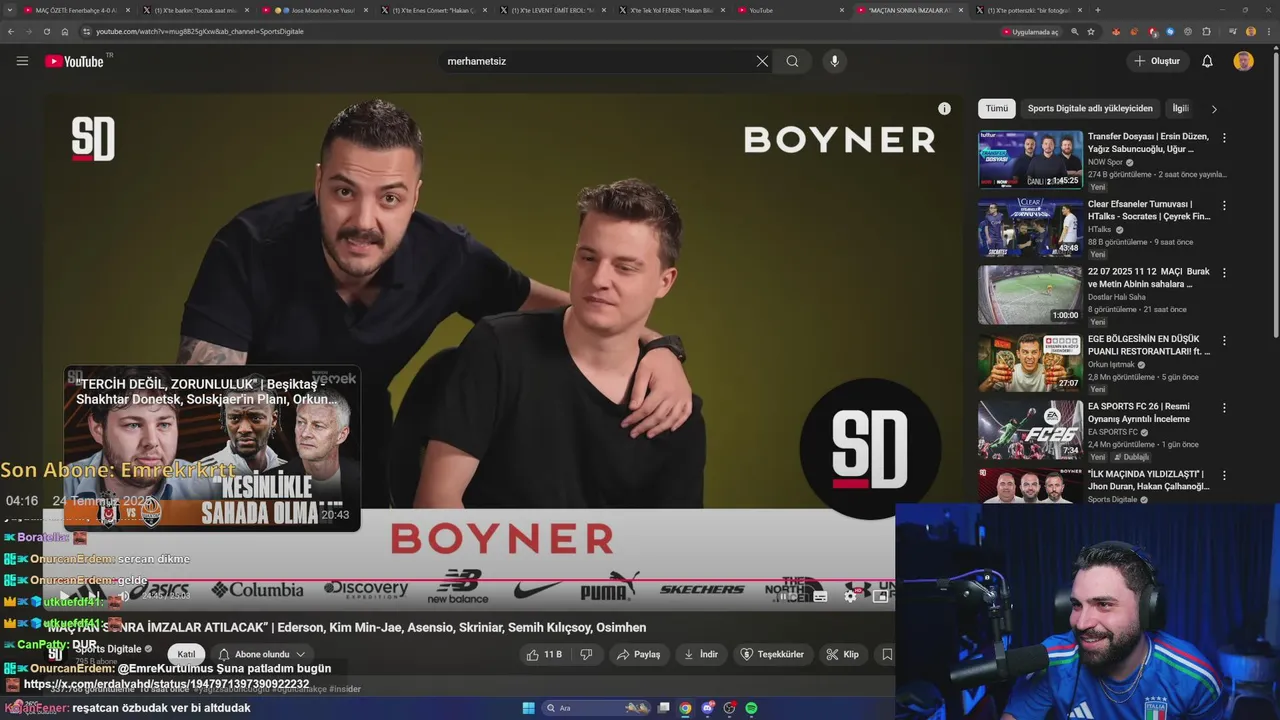Viewport: 1280px width, 720px height.
Task: Switch to Jose Mourinho ve Yusuf tab
Action: pos(313,10)
